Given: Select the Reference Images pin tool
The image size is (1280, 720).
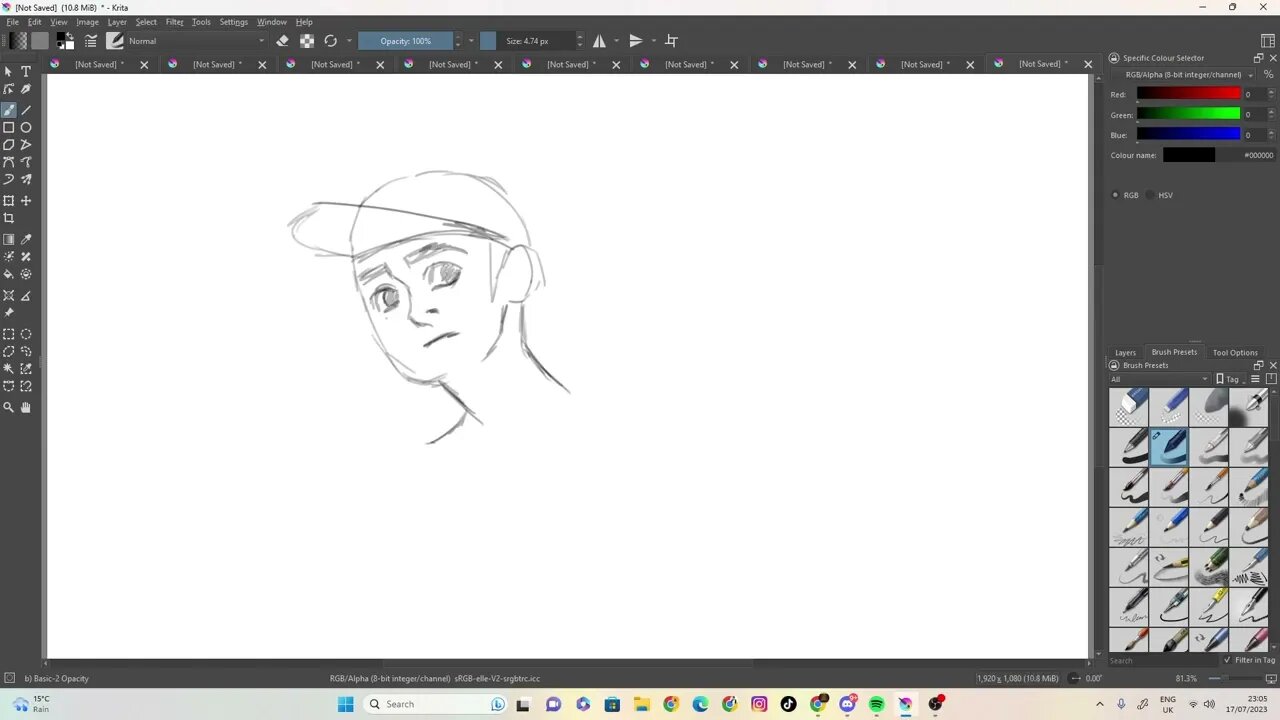Looking at the screenshot, I should pos(9,313).
